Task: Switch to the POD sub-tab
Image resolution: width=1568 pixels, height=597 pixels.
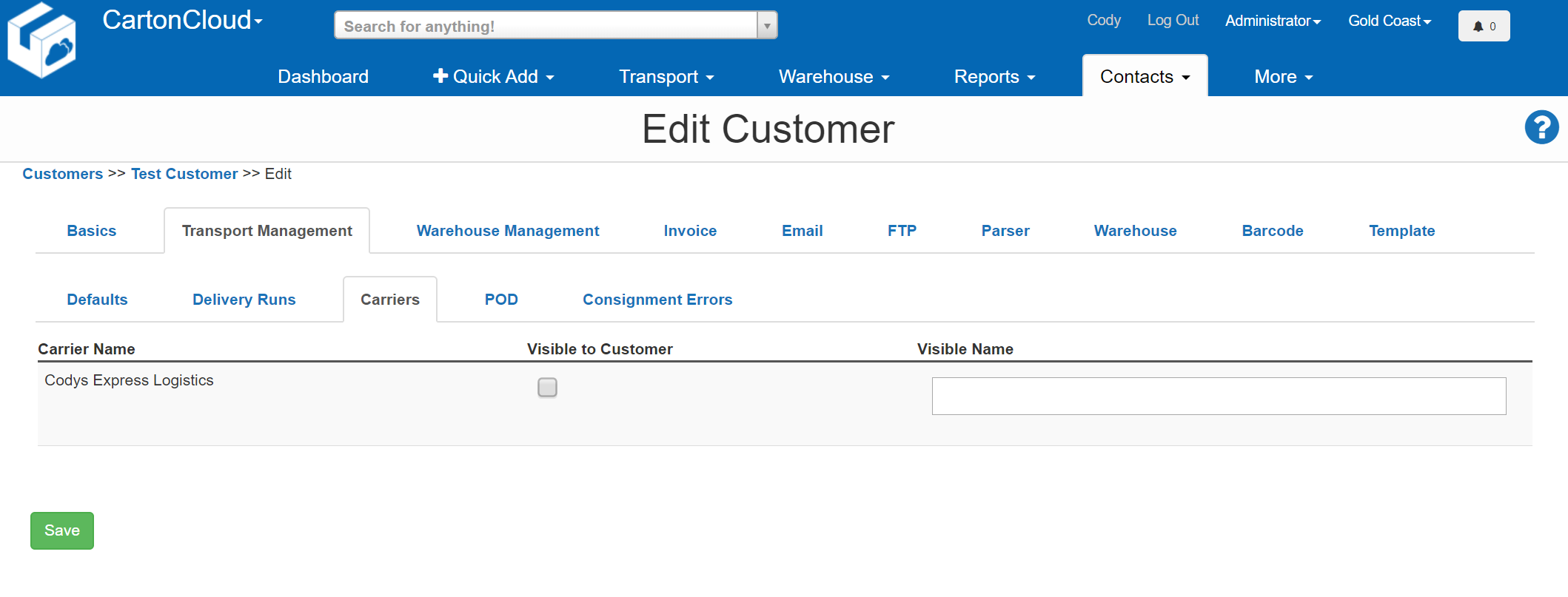Action: coord(500,300)
